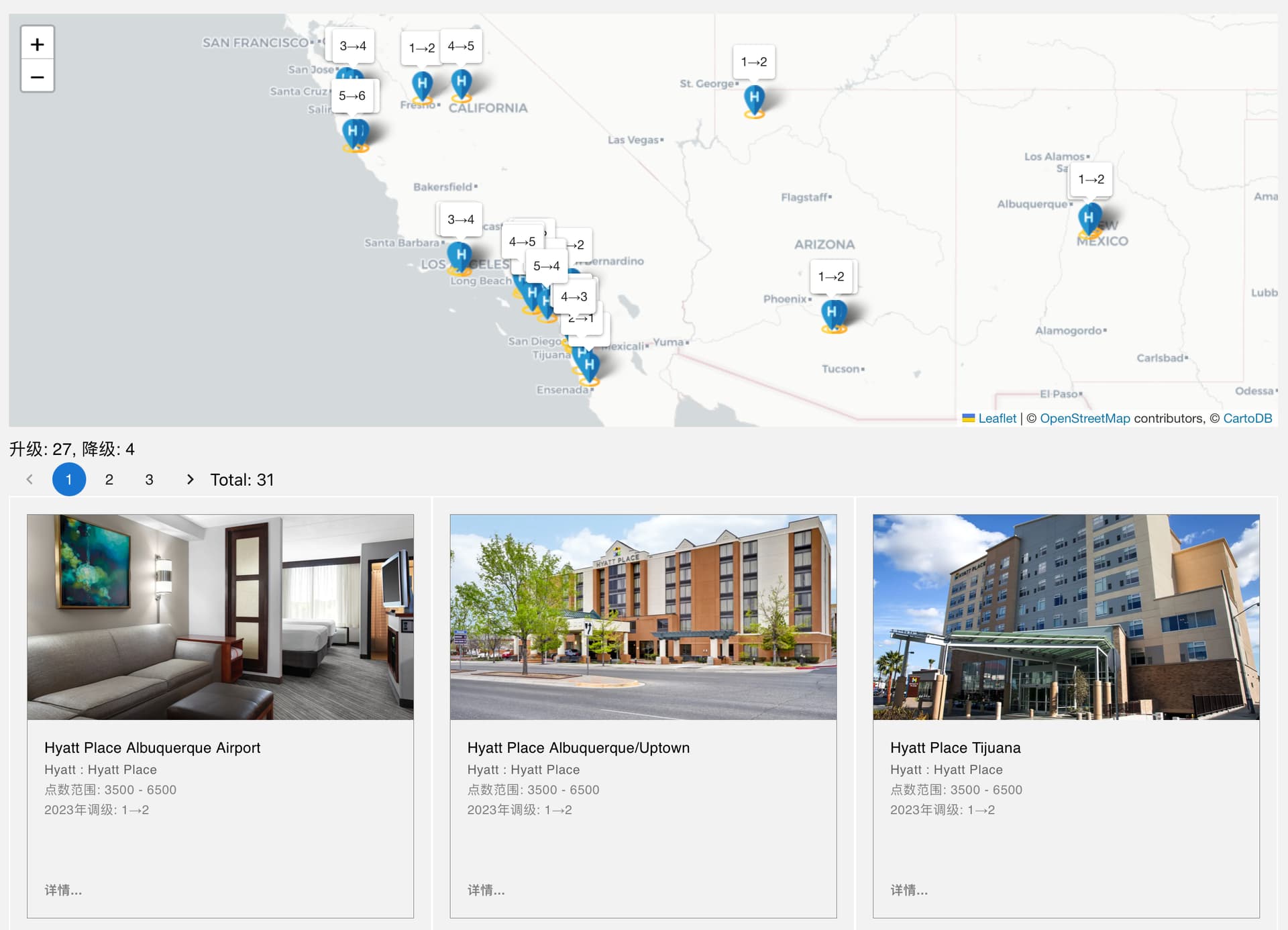This screenshot has height=930, width=1288.
Task: Click the Total: 31 count text
Action: (242, 479)
